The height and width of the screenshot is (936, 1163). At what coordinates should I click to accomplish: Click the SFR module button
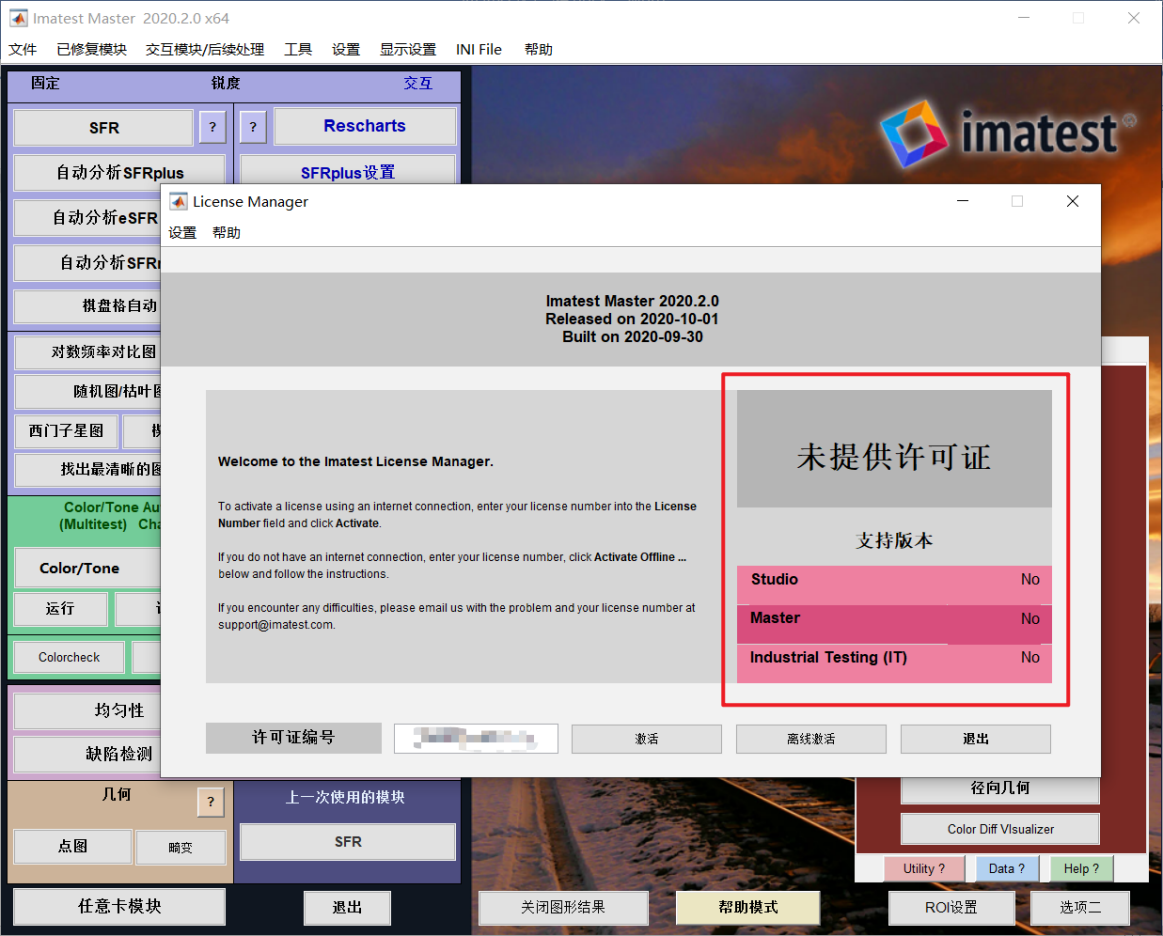click(x=104, y=128)
